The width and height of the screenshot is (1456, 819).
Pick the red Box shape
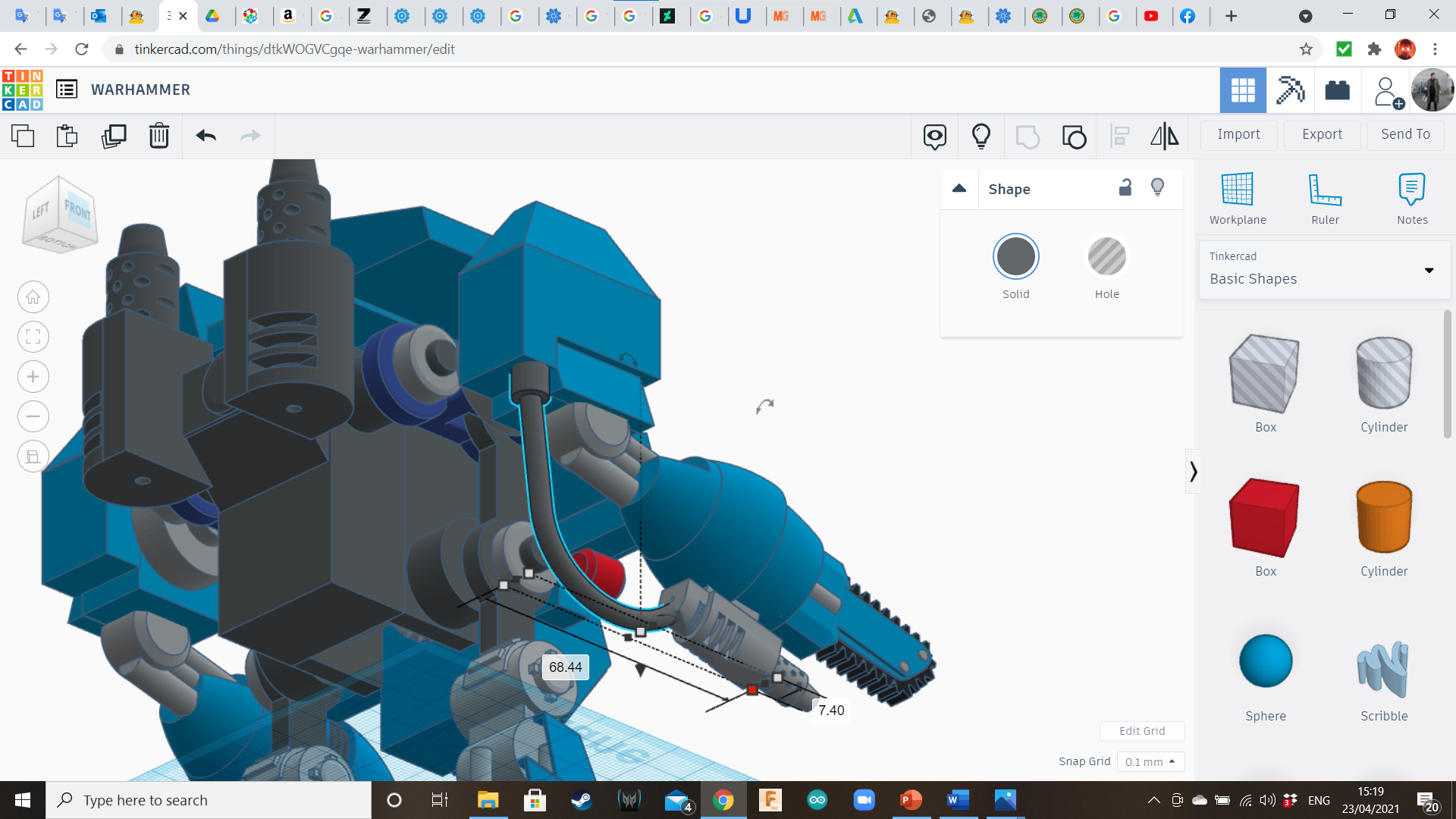click(x=1265, y=518)
